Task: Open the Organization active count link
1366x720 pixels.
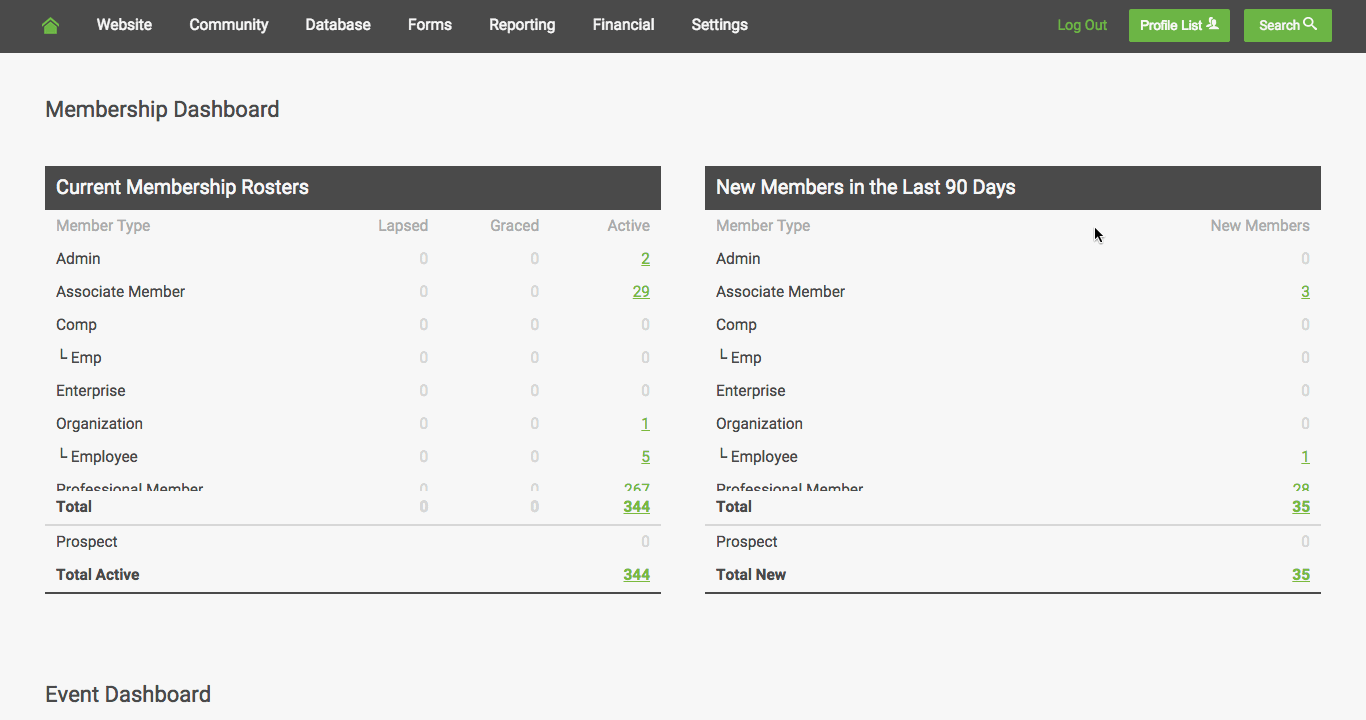Action: (x=645, y=424)
